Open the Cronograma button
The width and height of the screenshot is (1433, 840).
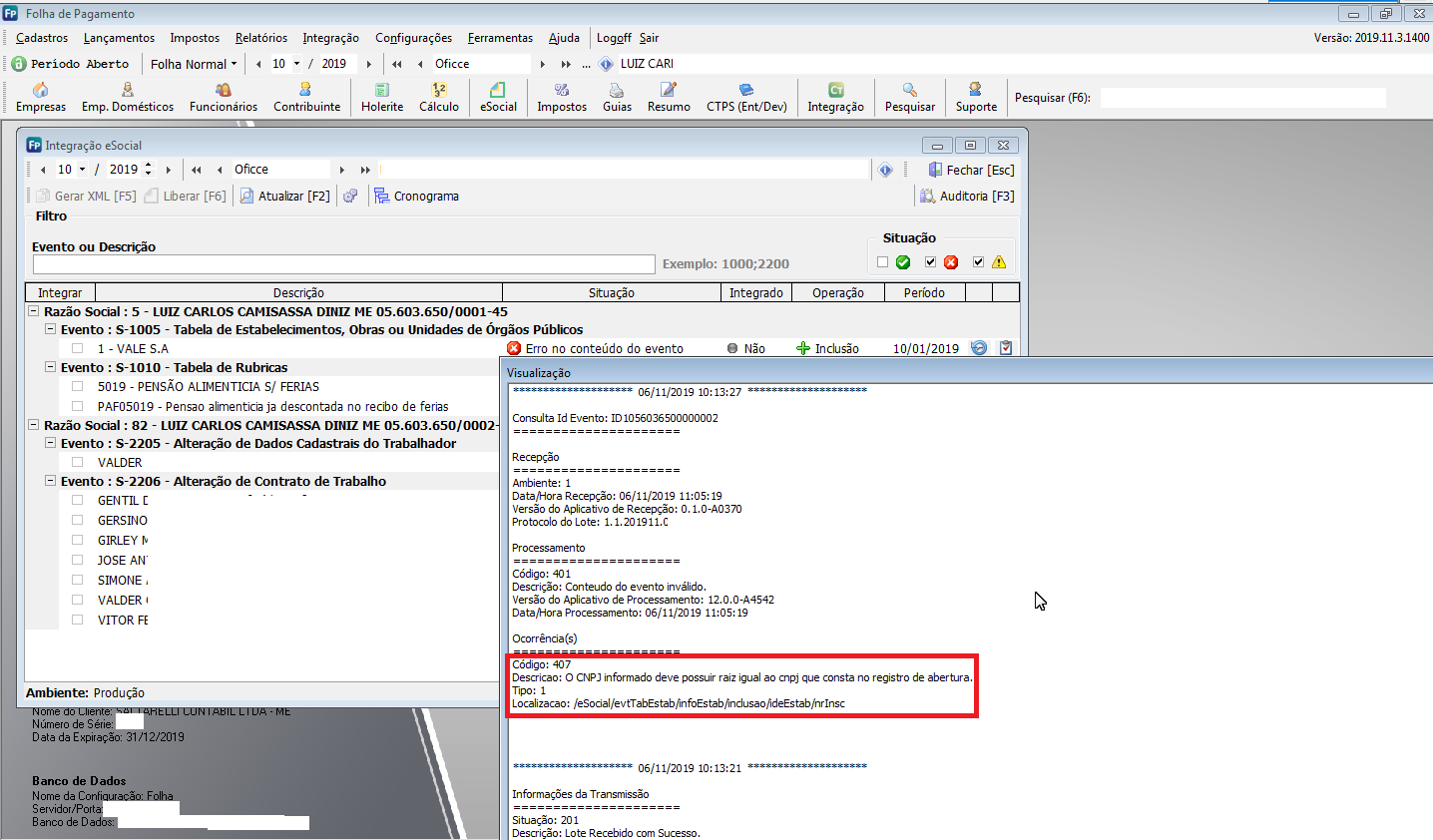click(416, 197)
